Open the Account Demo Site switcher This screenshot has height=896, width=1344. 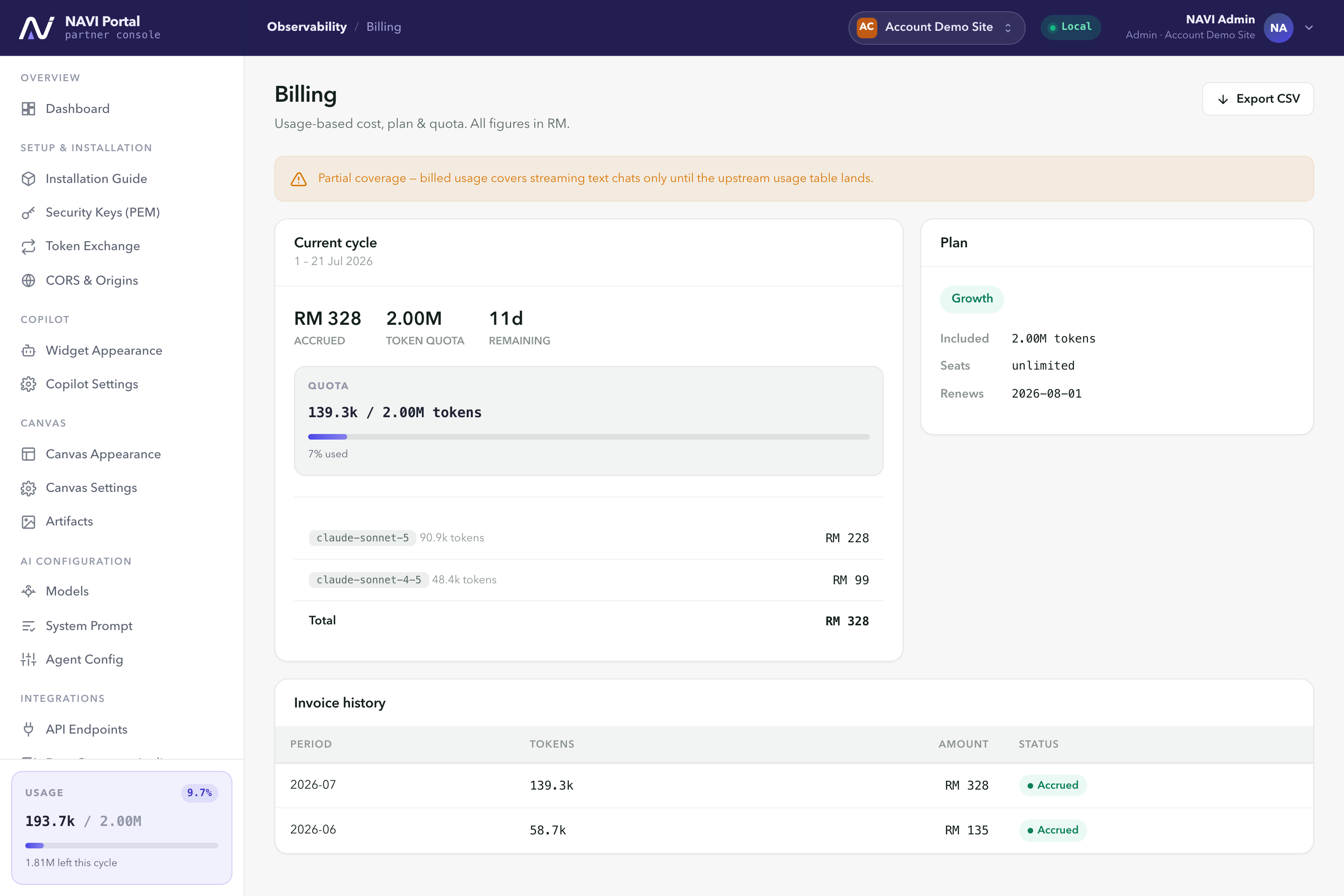click(937, 28)
